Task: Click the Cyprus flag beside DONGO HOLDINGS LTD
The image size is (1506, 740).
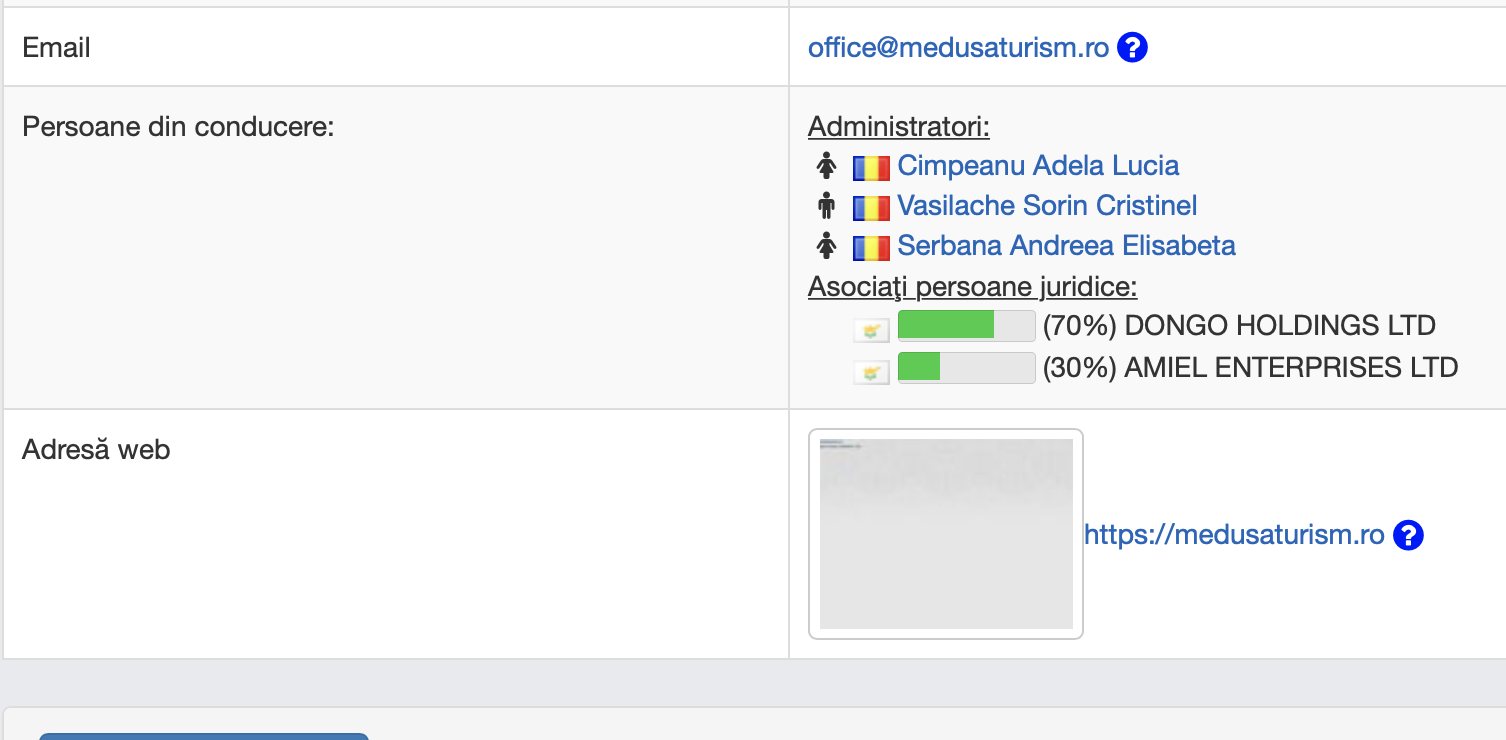Action: coord(871,331)
